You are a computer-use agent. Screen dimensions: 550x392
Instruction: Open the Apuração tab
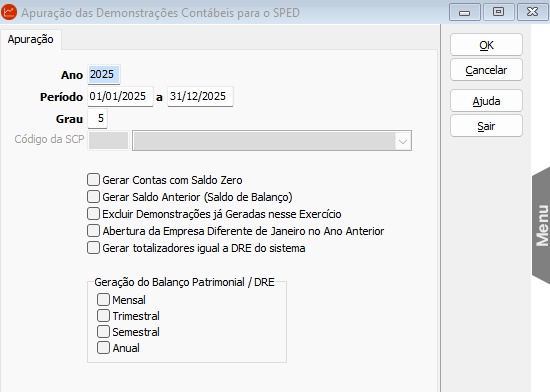(x=31, y=39)
